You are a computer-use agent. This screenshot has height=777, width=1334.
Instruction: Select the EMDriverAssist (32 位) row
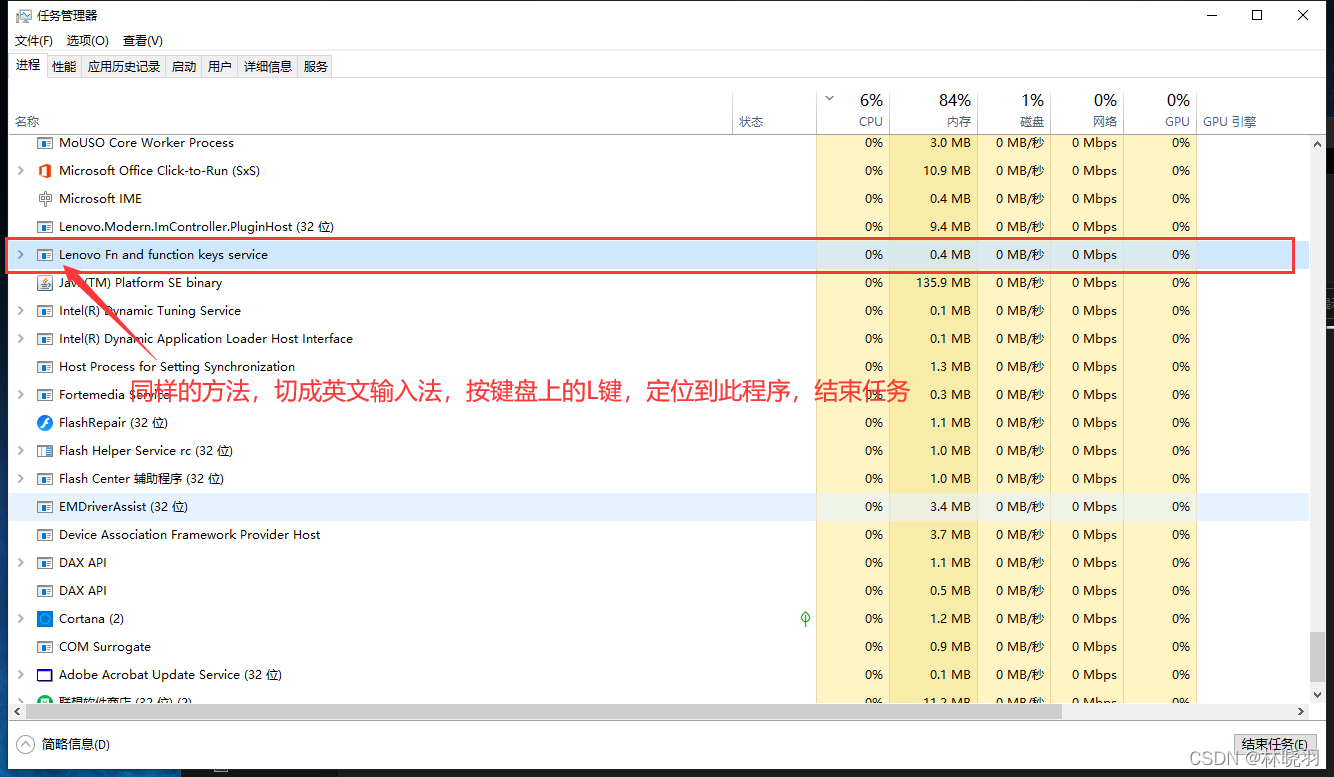click(x=659, y=507)
